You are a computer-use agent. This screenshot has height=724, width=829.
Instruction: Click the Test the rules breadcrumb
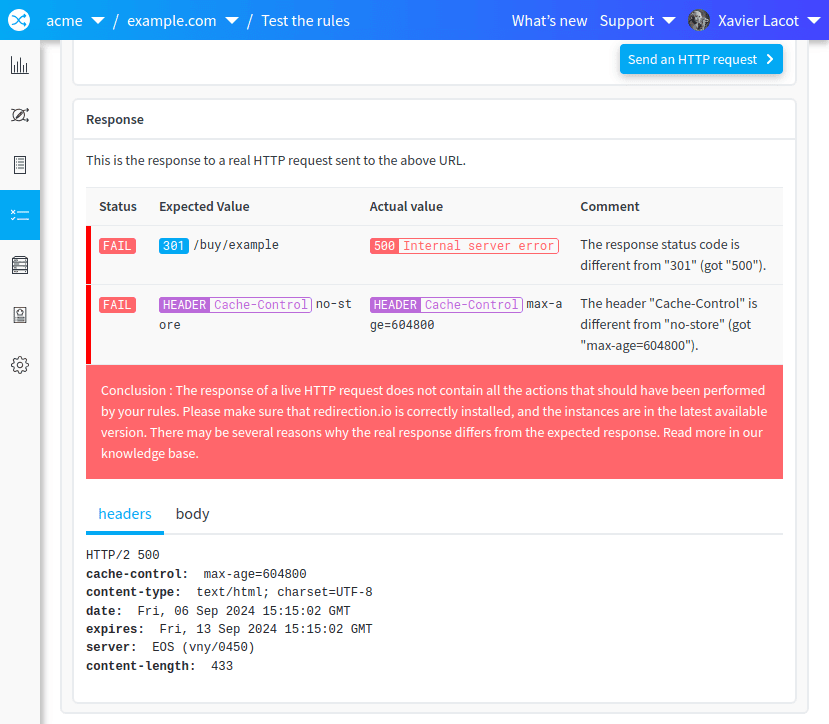tap(305, 21)
